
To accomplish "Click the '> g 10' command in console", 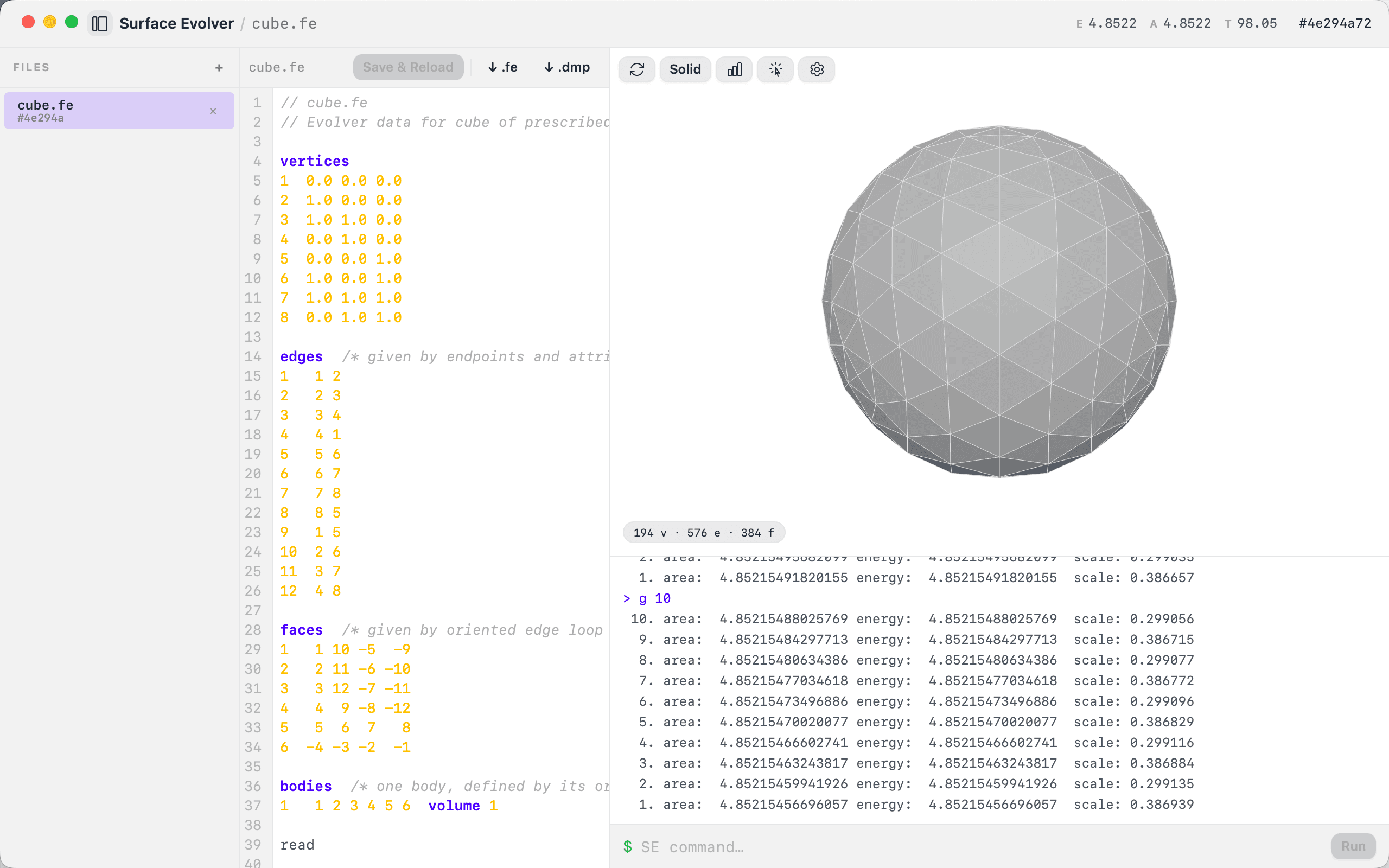I will [647, 598].
